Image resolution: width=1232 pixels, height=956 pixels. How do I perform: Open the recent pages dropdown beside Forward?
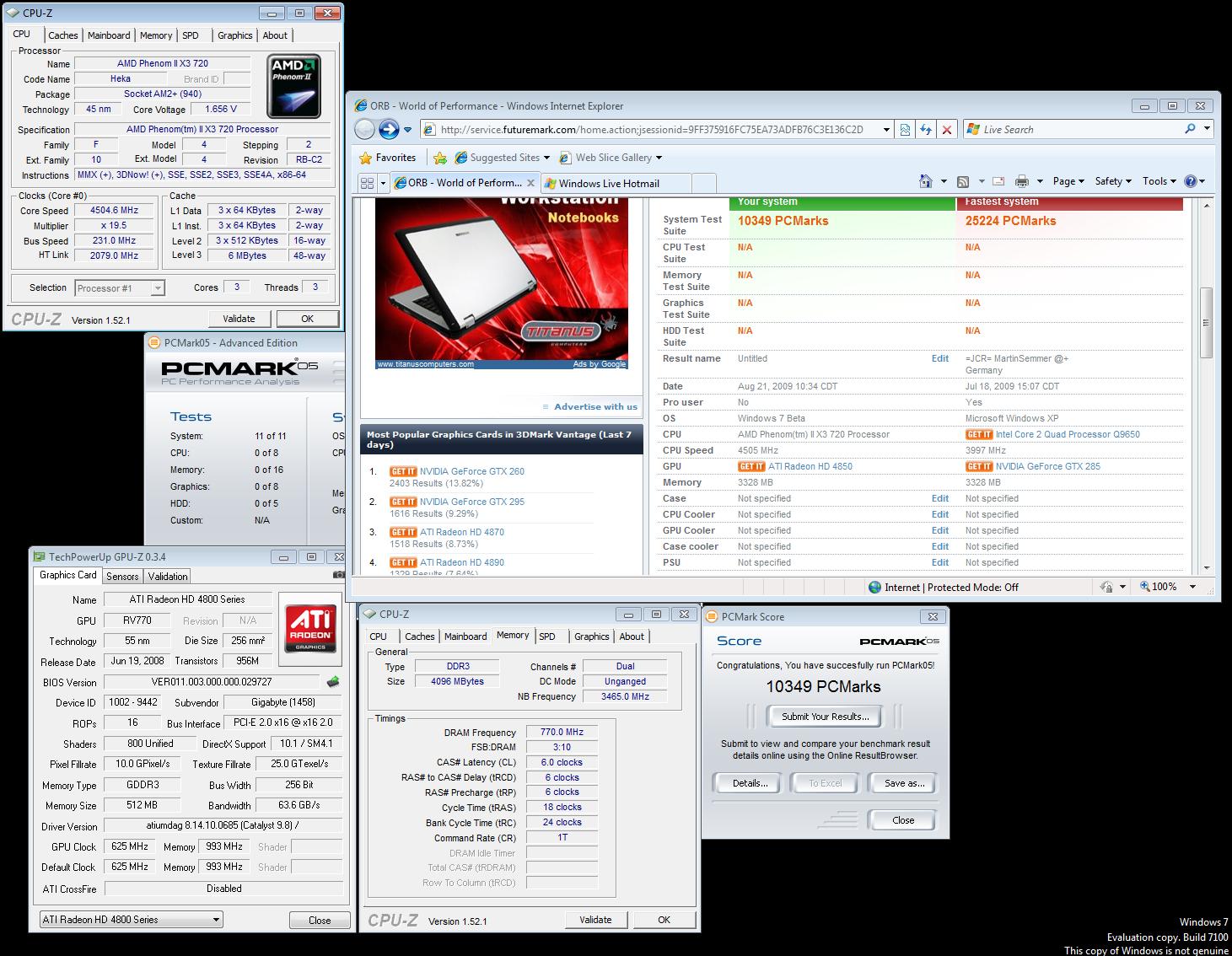click(x=408, y=130)
